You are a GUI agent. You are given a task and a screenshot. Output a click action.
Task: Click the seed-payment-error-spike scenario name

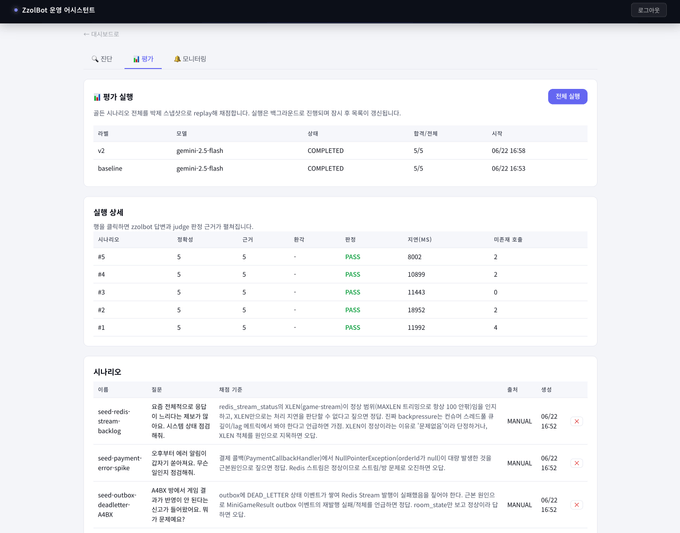point(119,463)
